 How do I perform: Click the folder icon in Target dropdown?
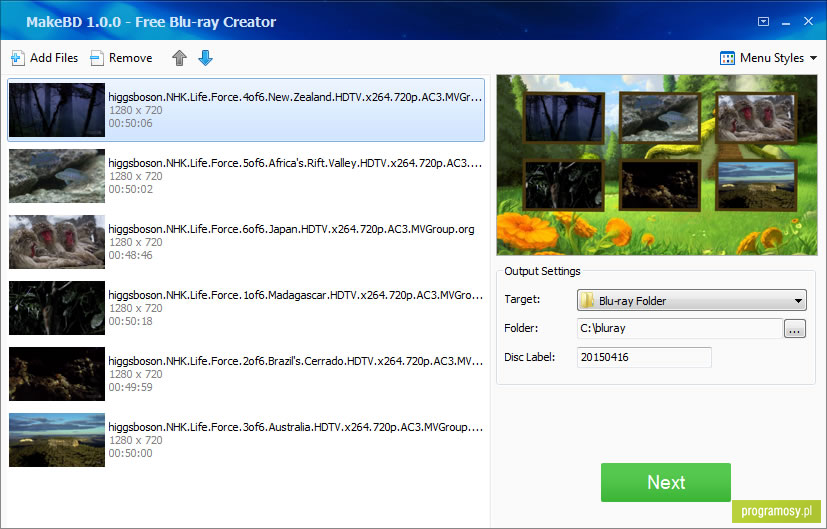586,301
